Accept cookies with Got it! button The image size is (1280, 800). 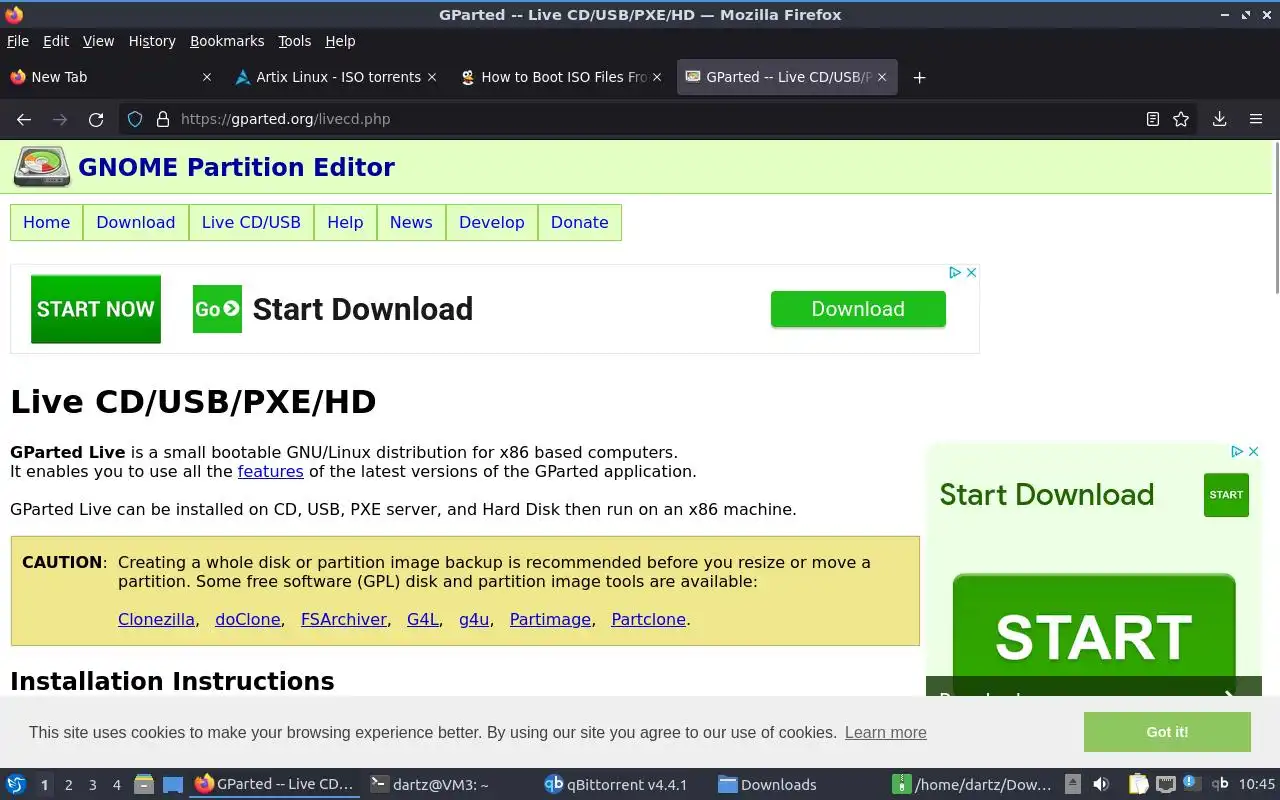click(x=1167, y=732)
